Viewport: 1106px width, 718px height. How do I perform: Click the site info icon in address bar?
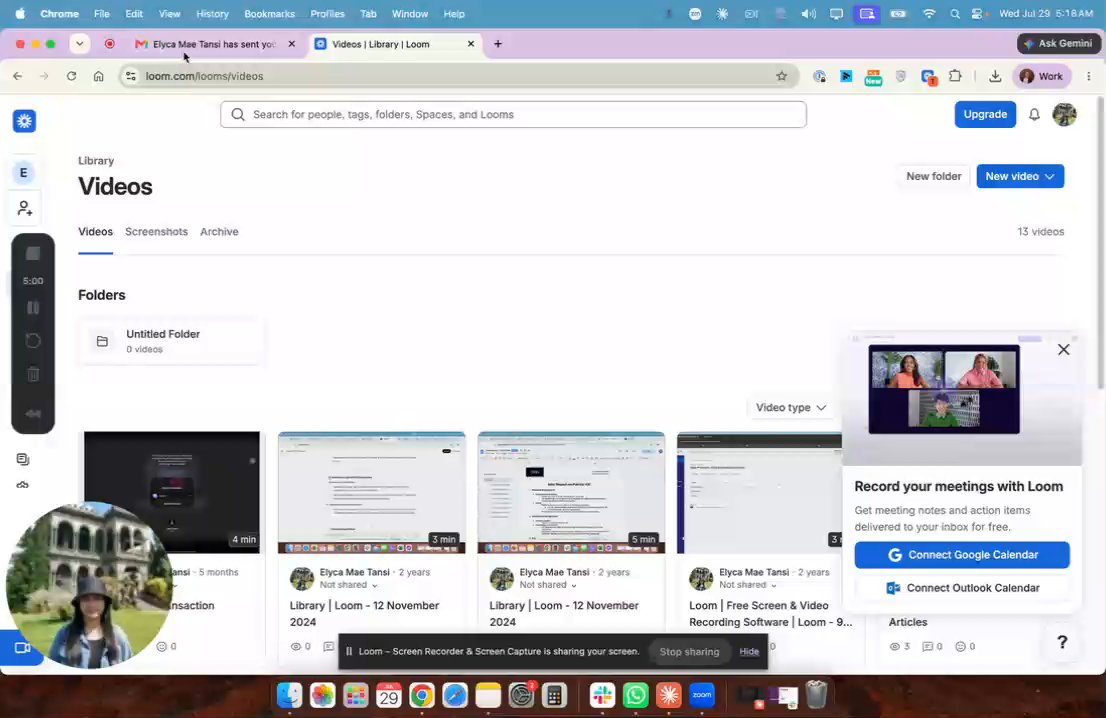130,76
